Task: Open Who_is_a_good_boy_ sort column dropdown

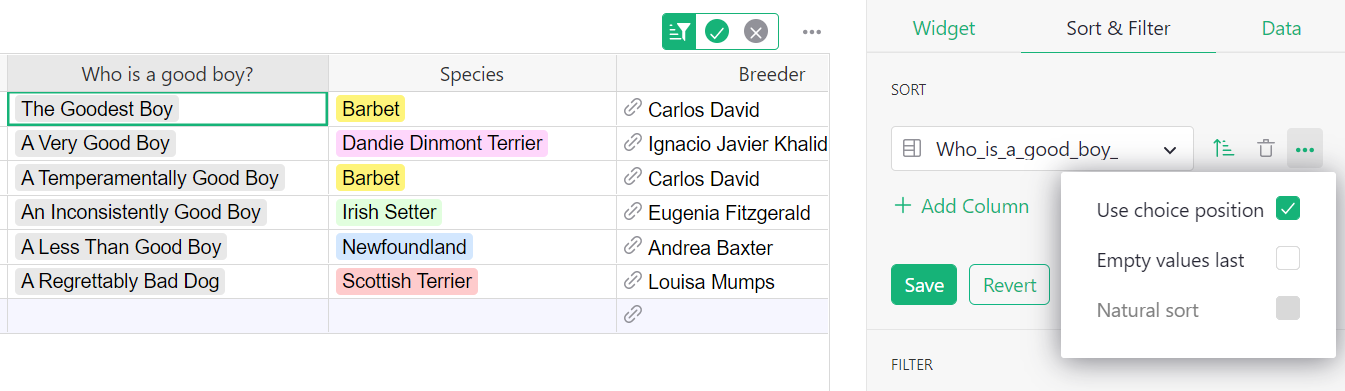Action: [x=1042, y=150]
